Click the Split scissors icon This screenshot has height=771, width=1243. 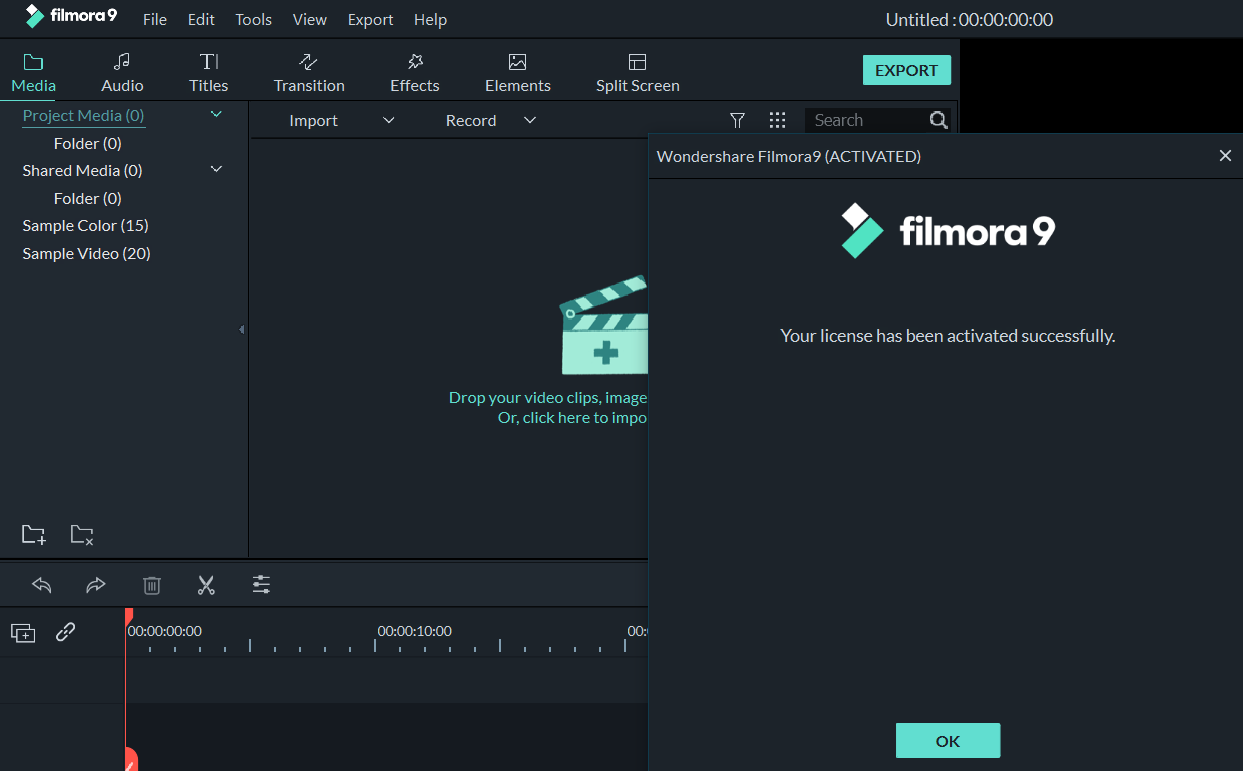tap(206, 585)
